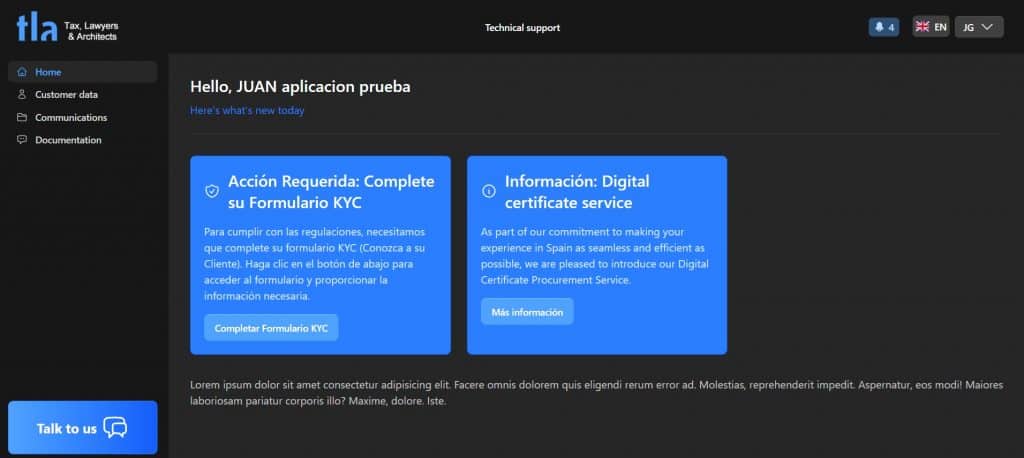Viewport: 1024px width, 458px height.
Task: Click the info icon on Digital certificate card
Action: click(489, 191)
